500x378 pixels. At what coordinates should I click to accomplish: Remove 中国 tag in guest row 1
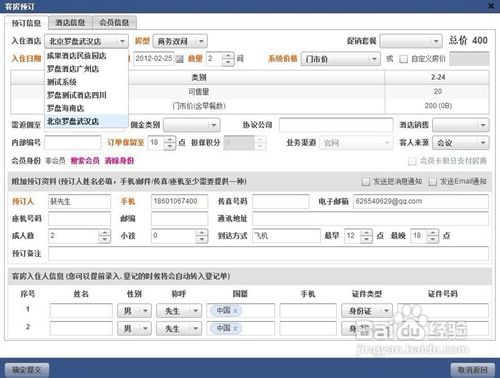pyautogui.click(x=235, y=311)
